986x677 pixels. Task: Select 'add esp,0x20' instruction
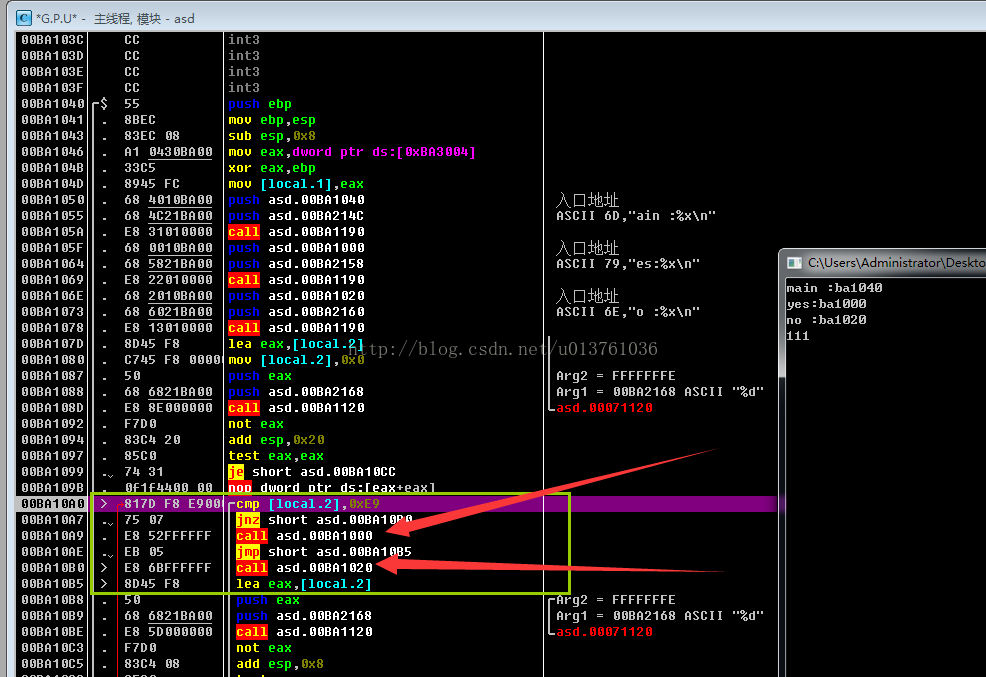pyautogui.click(x=276, y=440)
